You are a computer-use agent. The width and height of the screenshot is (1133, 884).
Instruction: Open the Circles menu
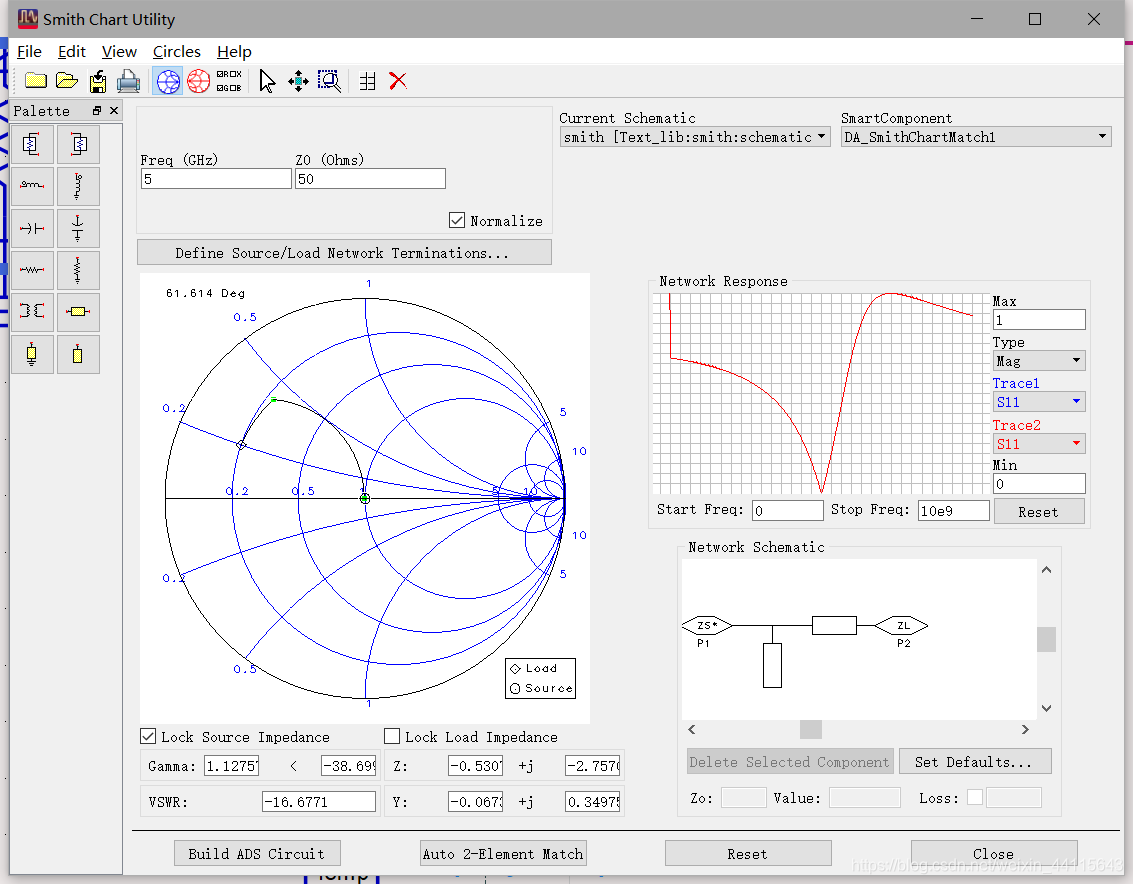click(176, 52)
